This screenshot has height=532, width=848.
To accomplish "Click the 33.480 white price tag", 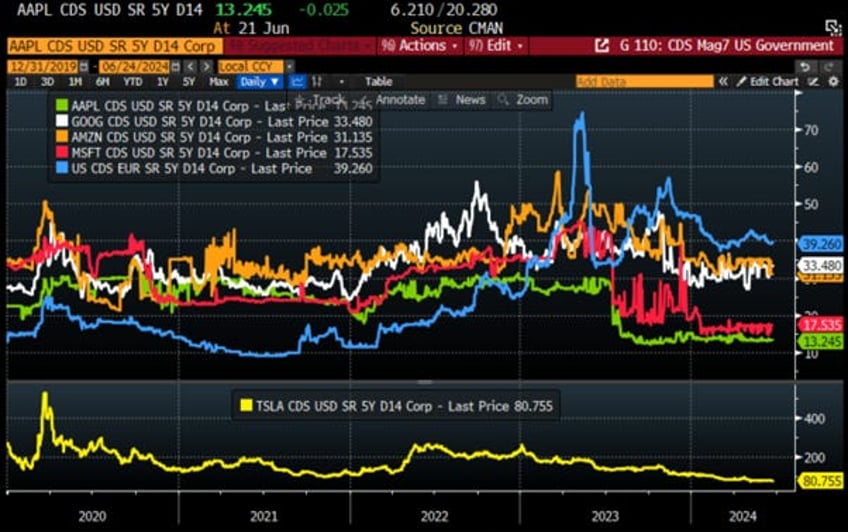I will (820, 265).
